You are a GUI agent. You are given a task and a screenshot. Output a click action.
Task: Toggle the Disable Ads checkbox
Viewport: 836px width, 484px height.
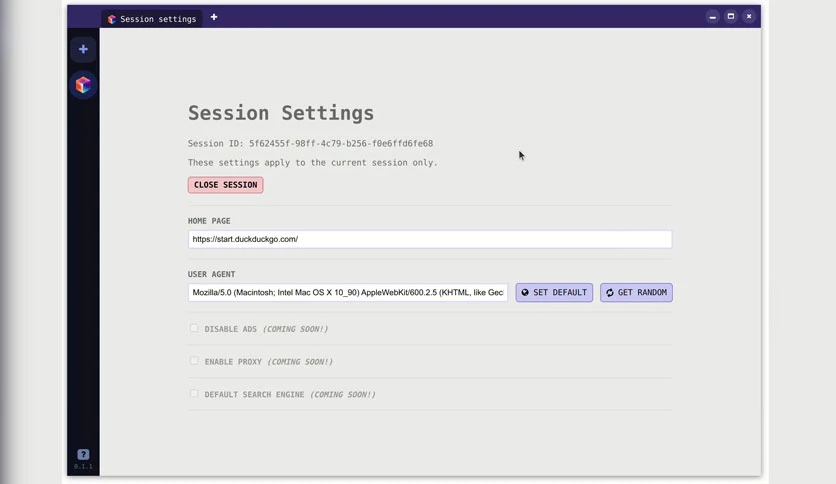point(194,328)
